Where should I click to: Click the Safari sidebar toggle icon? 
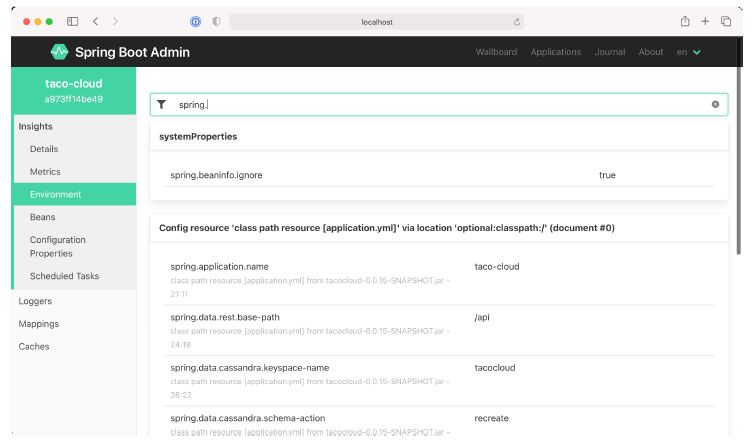tap(73, 21)
